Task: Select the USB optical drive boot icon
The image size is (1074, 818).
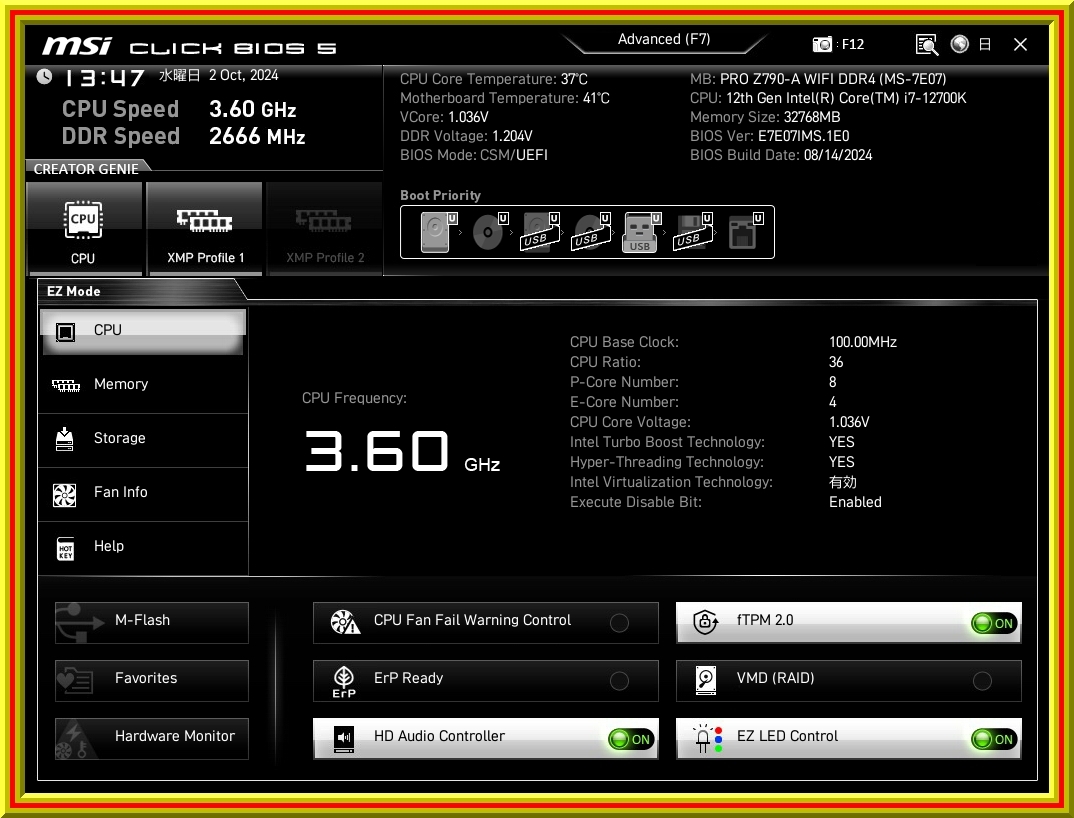Action: coord(592,232)
